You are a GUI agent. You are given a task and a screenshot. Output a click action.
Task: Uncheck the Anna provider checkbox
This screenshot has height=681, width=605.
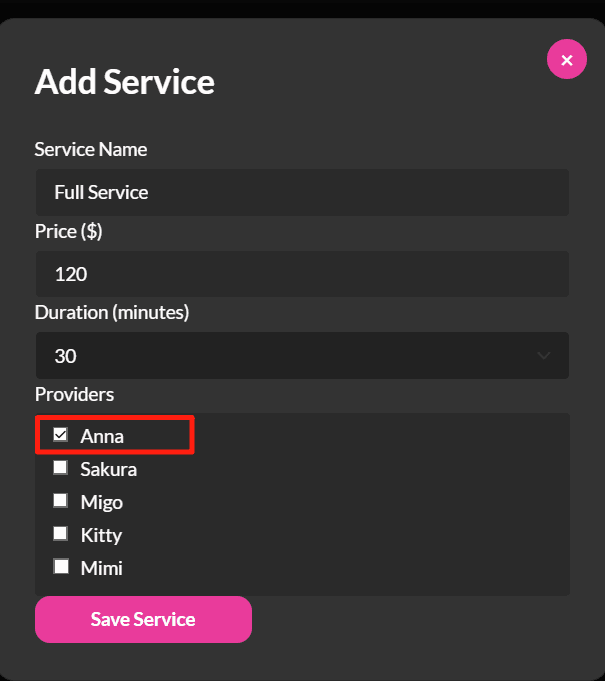pyautogui.click(x=61, y=435)
